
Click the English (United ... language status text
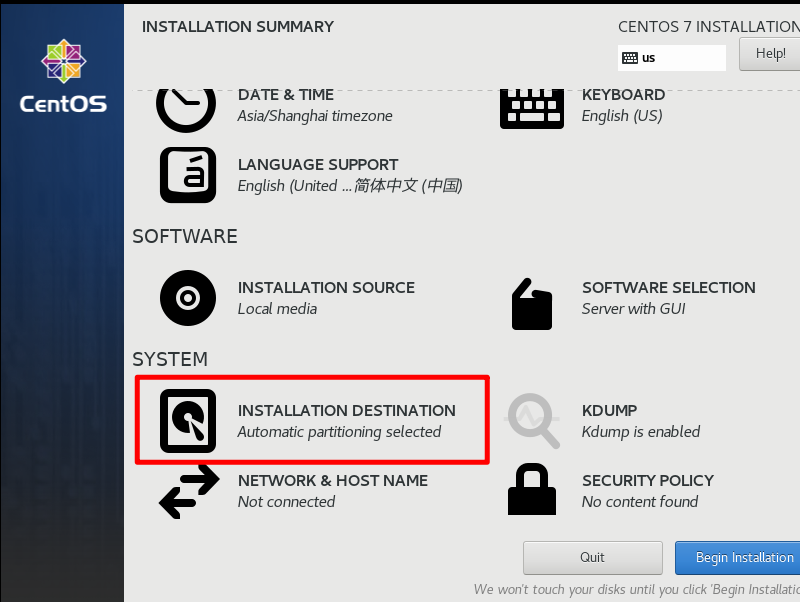click(x=350, y=186)
